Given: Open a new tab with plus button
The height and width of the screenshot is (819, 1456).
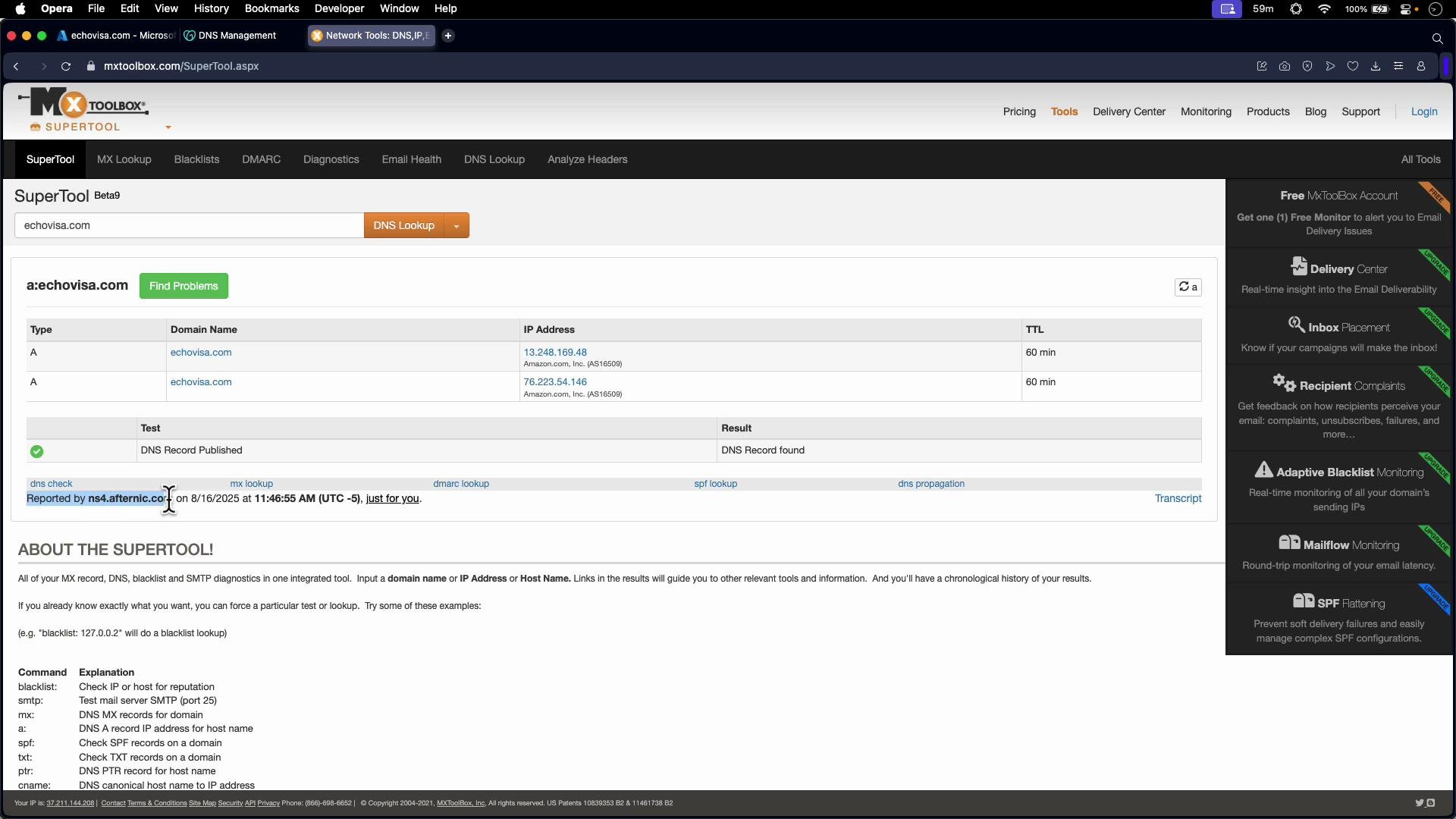Looking at the screenshot, I should click(x=448, y=36).
